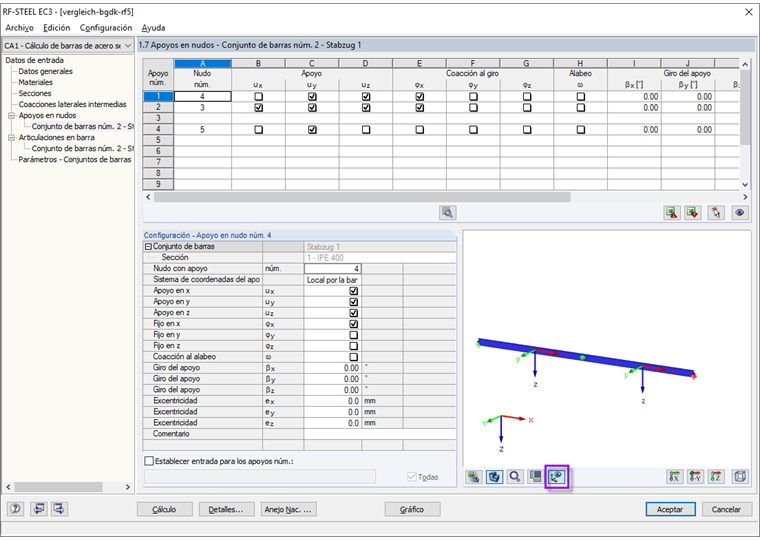Click table vertical scrollbar up arrow
The width and height of the screenshot is (760, 541).
[x=745, y=64]
